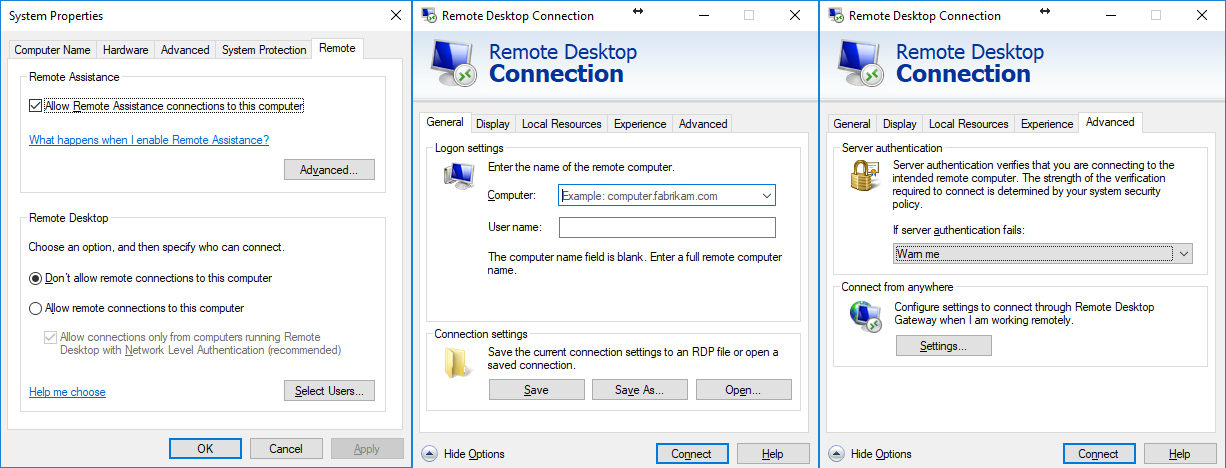This screenshot has width=1226, height=468.
Task: Click Save As... button
Action: pos(639,390)
